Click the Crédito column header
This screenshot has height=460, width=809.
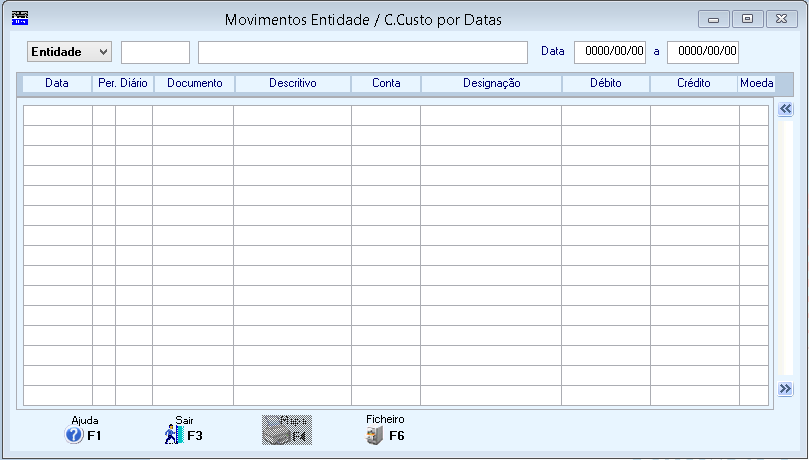pyautogui.click(x=693, y=84)
